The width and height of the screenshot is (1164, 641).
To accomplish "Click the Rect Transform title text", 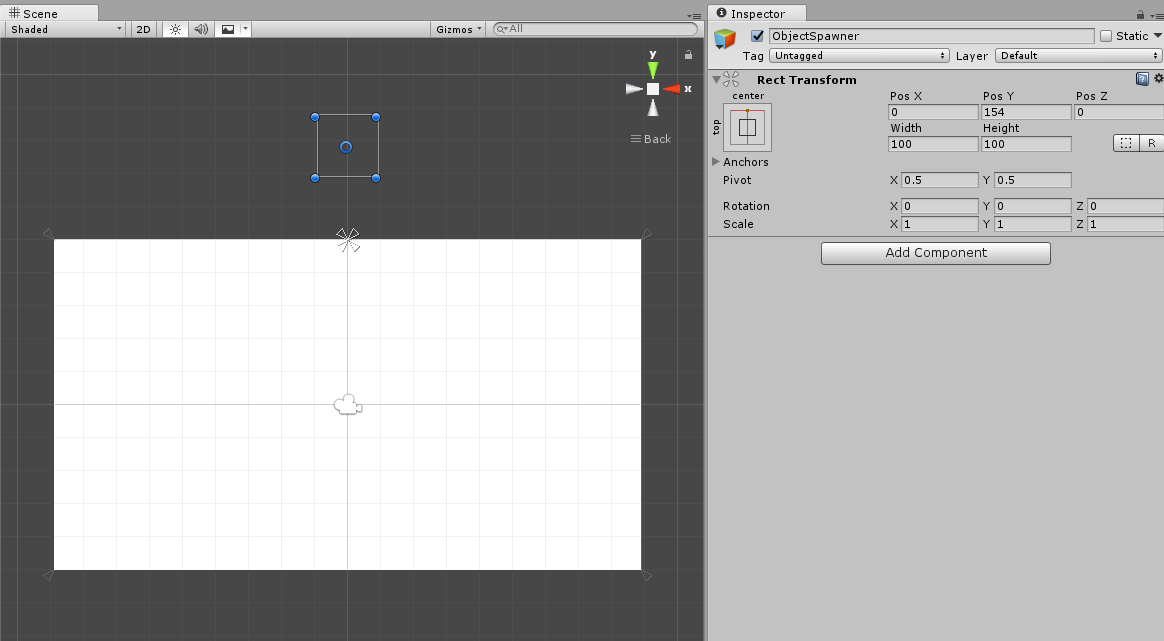I will 806,79.
